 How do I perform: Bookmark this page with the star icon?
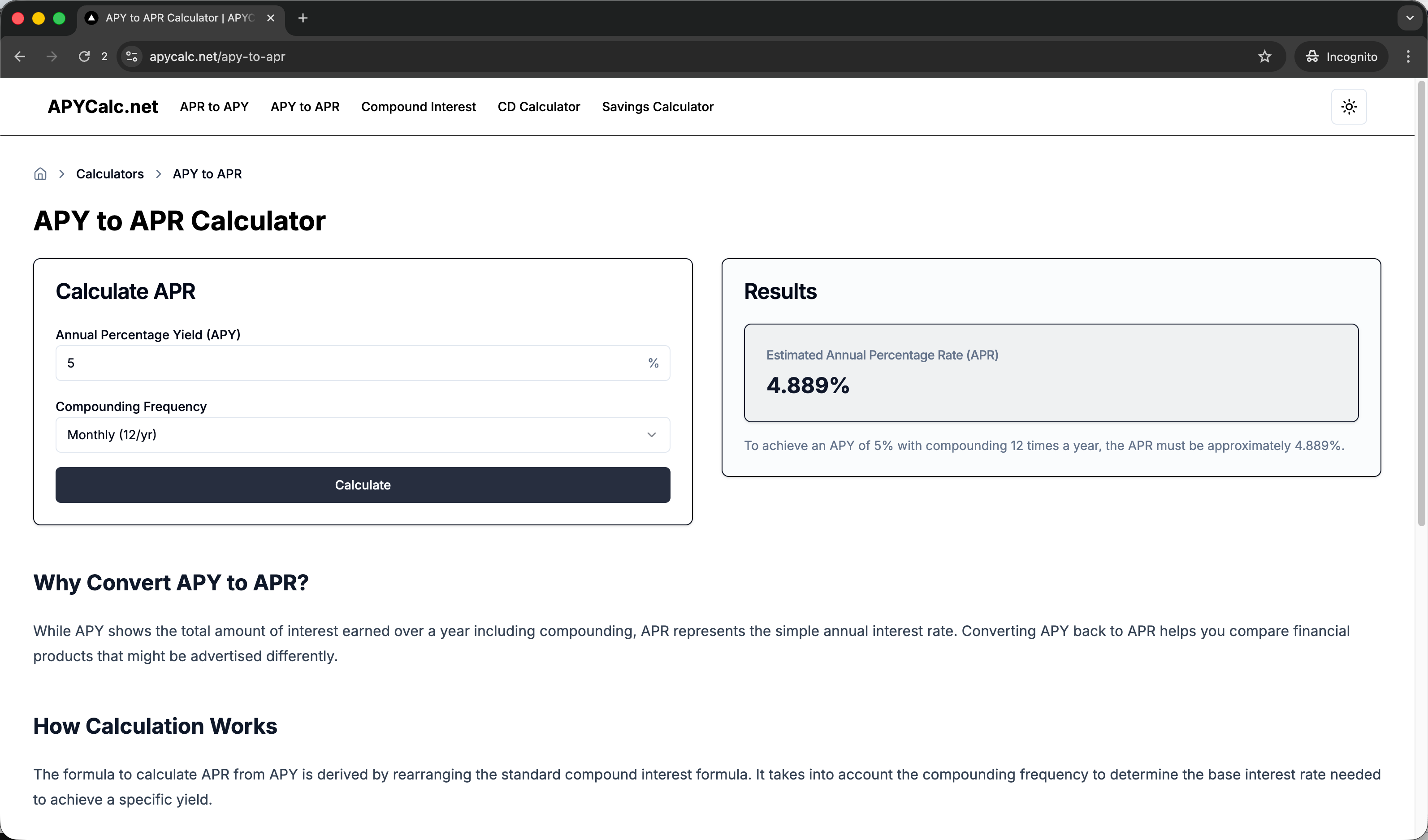(x=1264, y=56)
